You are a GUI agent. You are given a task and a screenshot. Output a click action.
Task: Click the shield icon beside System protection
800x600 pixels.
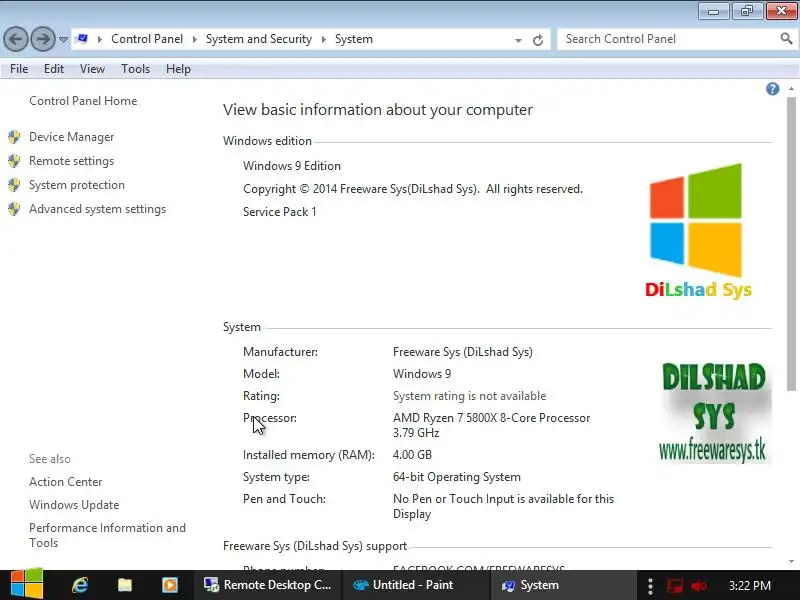tap(14, 185)
